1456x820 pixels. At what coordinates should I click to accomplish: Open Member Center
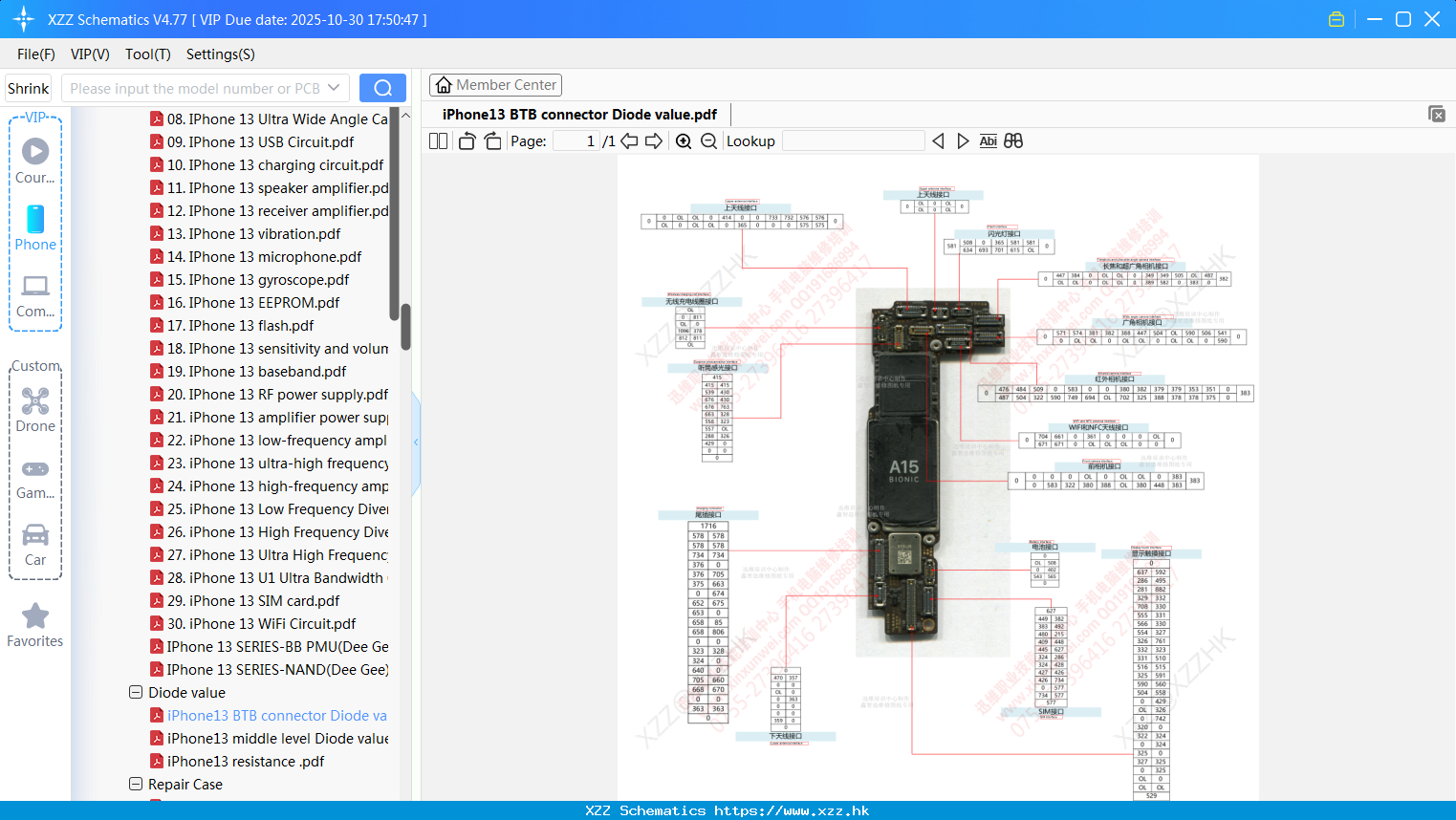click(495, 85)
